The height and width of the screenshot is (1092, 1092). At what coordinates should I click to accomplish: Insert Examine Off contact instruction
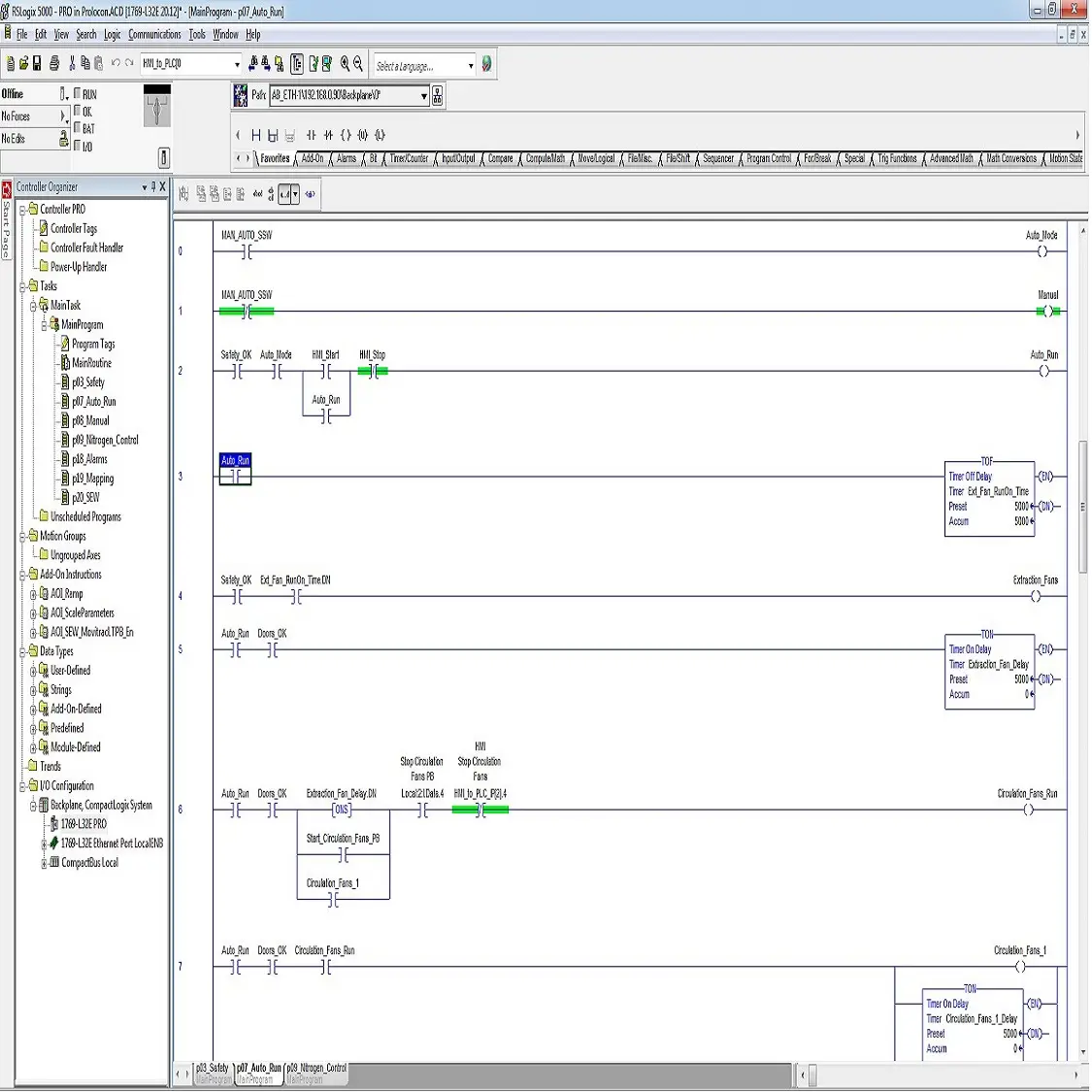pyautogui.click(x=328, y=135)
